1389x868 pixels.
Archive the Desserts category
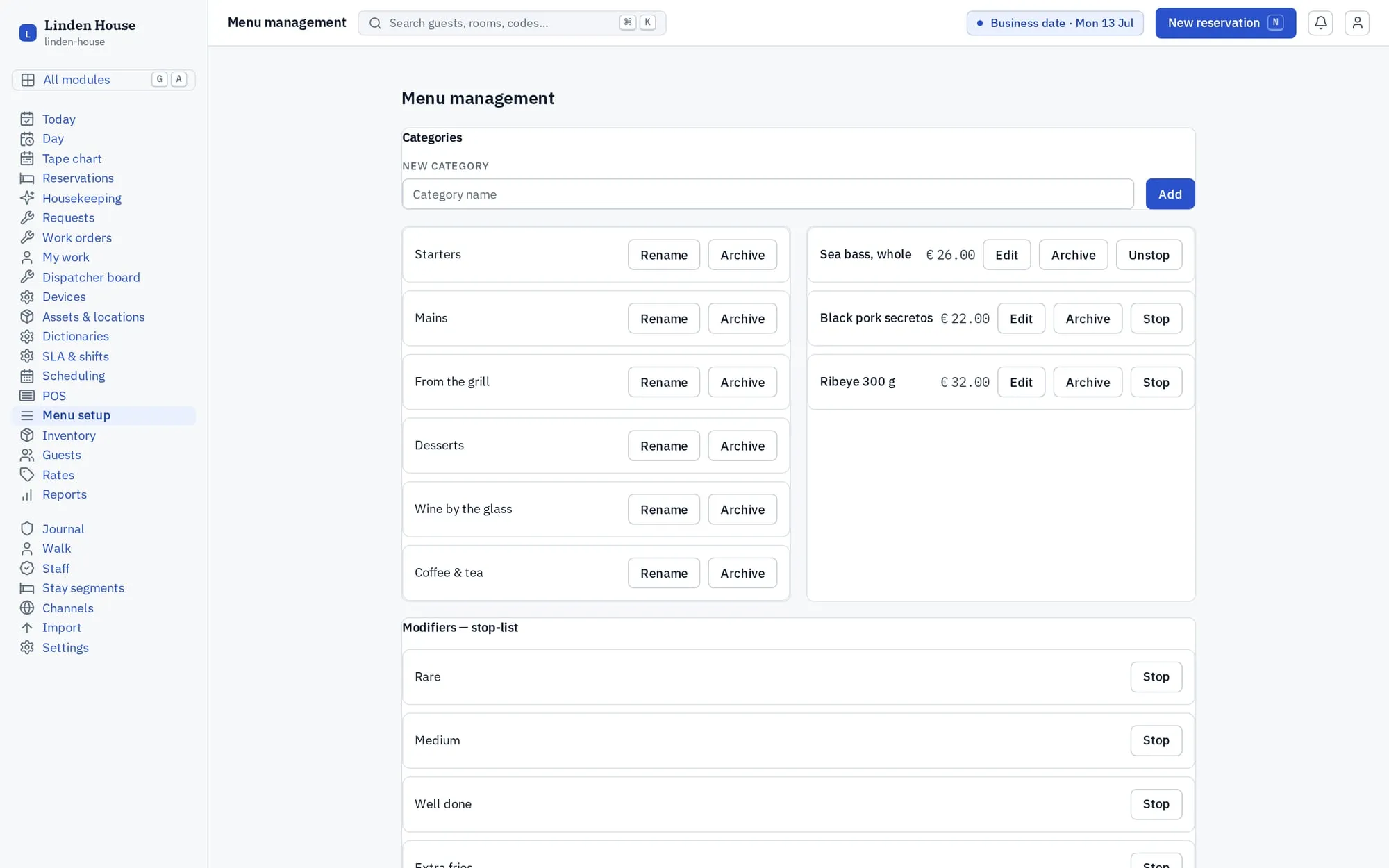tap(742, 446)
